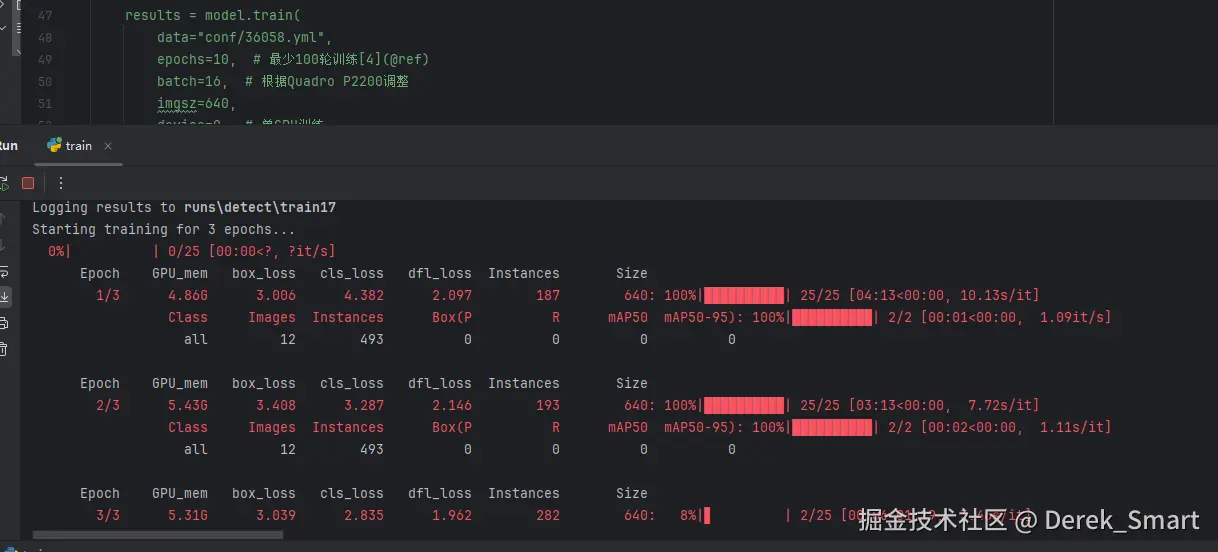Click Instances value 193
Viewport: 1218px width, 552px height.
coord(548,405)
